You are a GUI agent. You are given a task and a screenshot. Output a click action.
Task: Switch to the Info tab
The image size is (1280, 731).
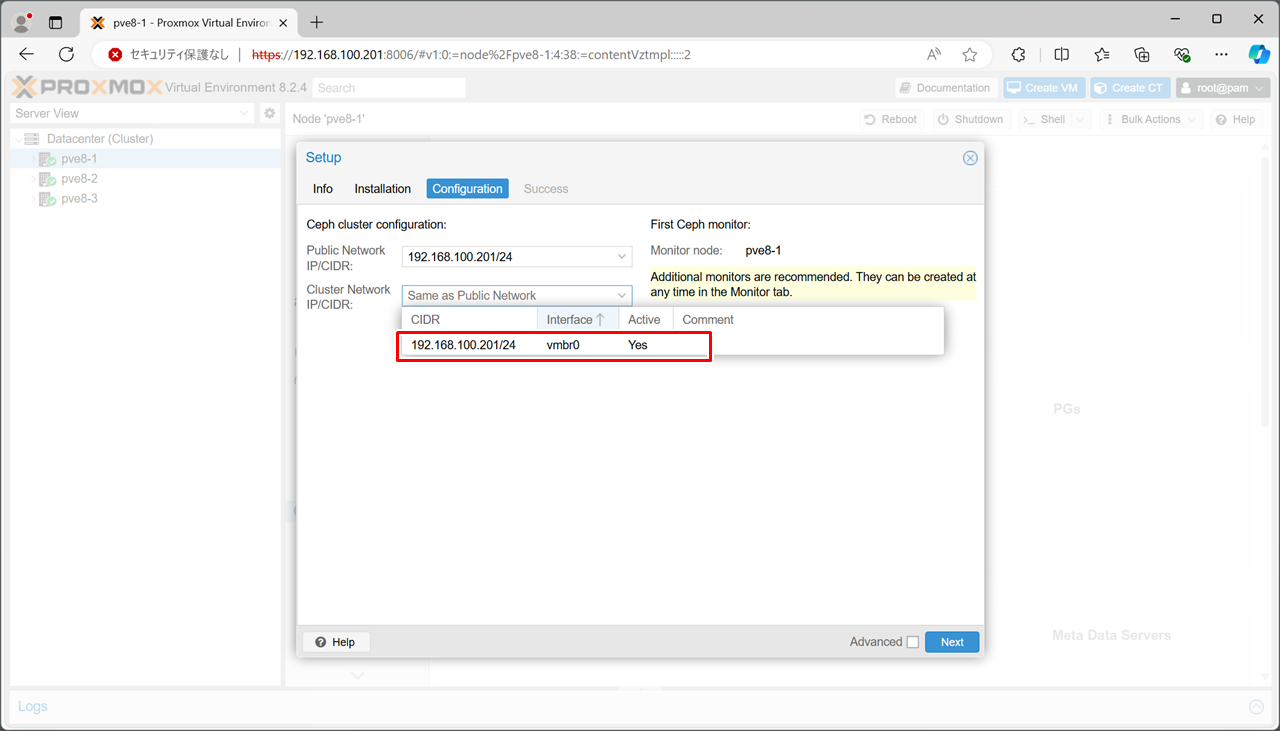[322, 189]
